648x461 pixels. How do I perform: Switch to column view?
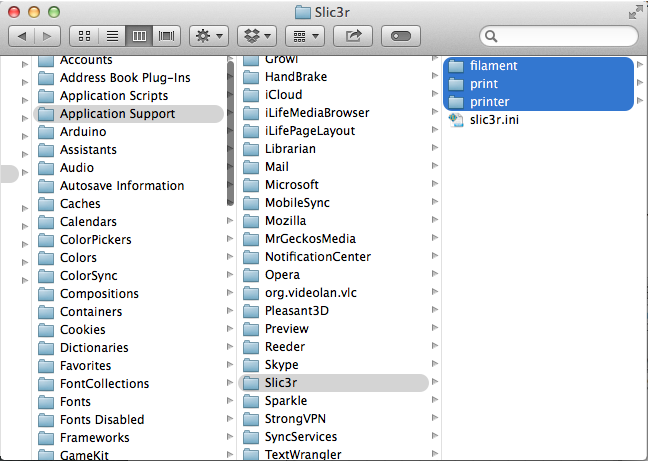point(139,36)
